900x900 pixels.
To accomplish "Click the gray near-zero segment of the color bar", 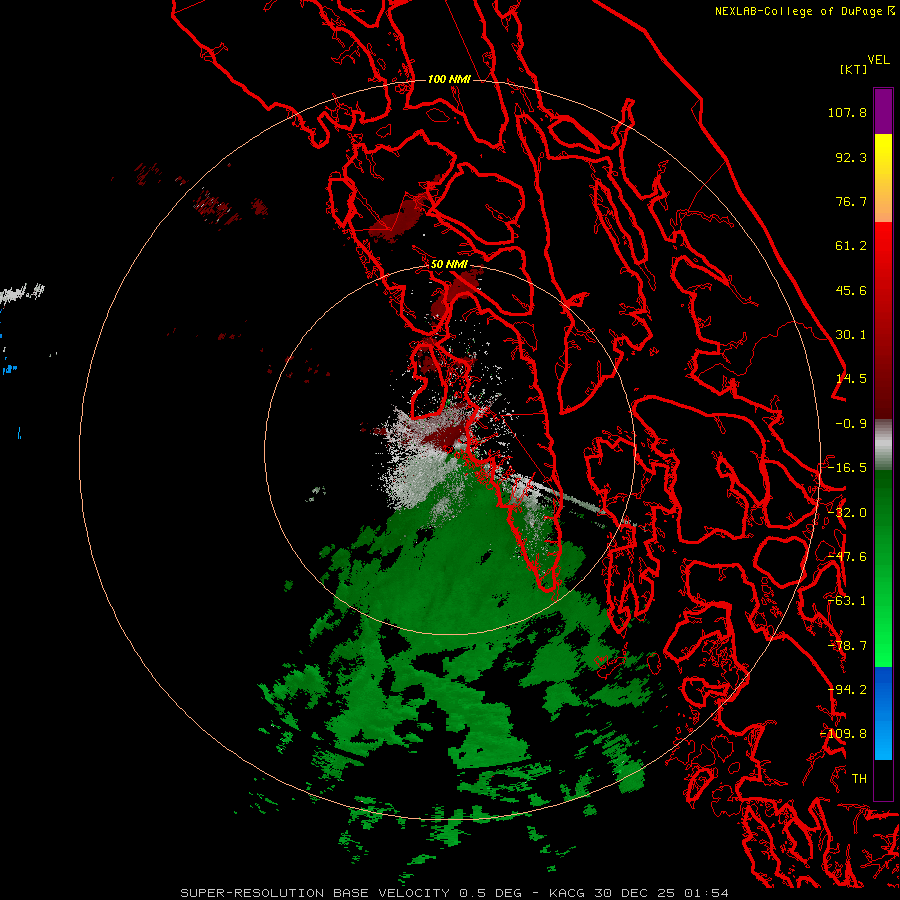I will [x=883, y=444].
